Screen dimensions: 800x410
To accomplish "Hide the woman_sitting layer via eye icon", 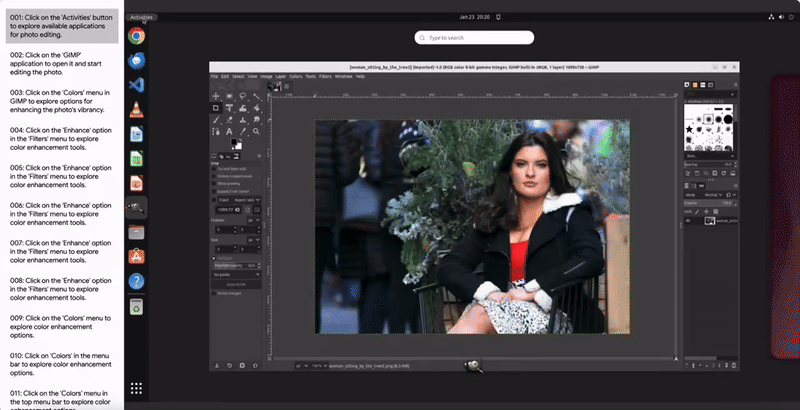I will 688,221.
